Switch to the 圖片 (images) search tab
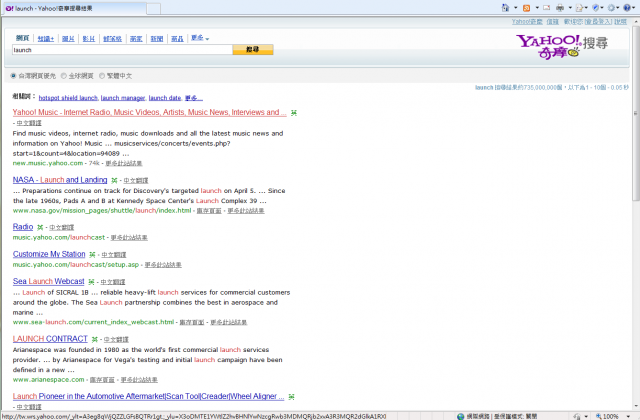The width and height of the screenshot is (640, 420). pos(68,39)
